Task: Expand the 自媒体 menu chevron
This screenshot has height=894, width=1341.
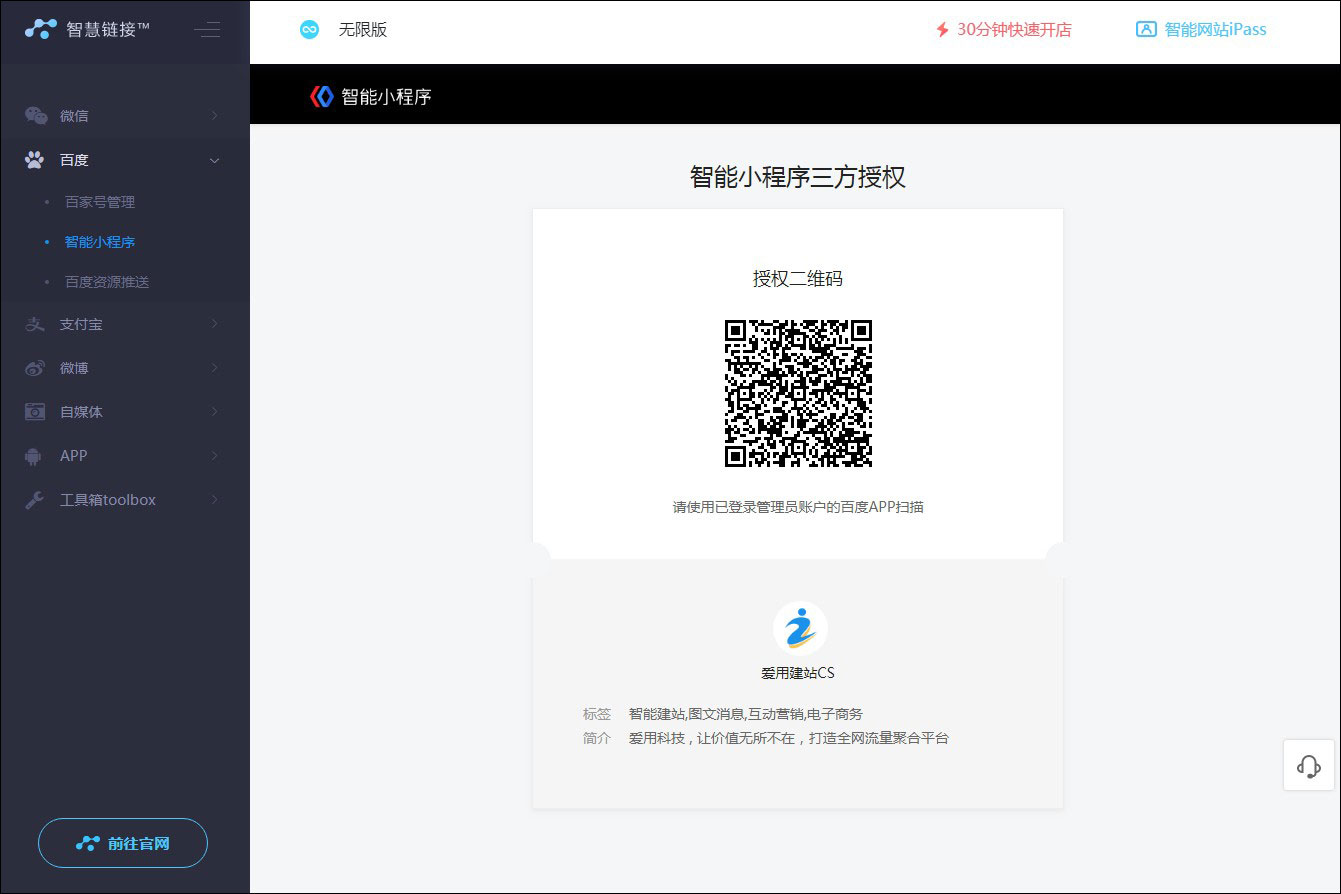Action: (x=214, y=412)
